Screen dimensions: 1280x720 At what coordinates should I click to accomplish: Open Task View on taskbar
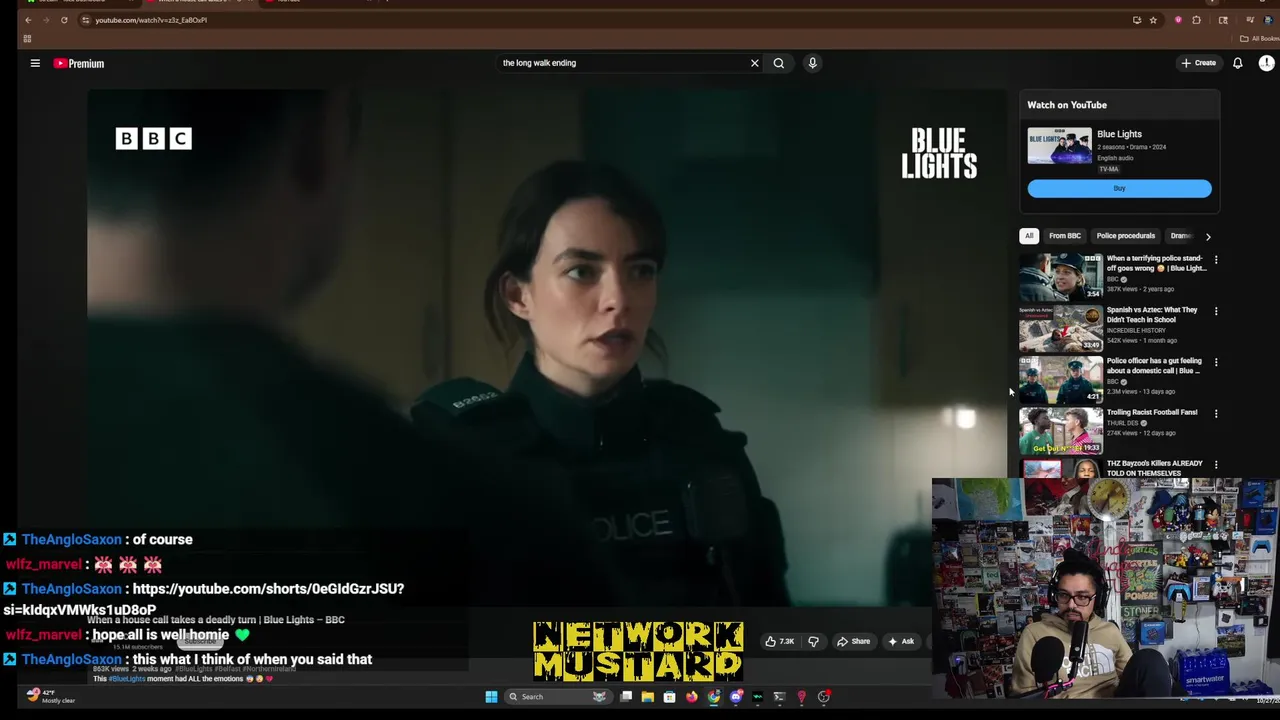click(x=625, y=697)
